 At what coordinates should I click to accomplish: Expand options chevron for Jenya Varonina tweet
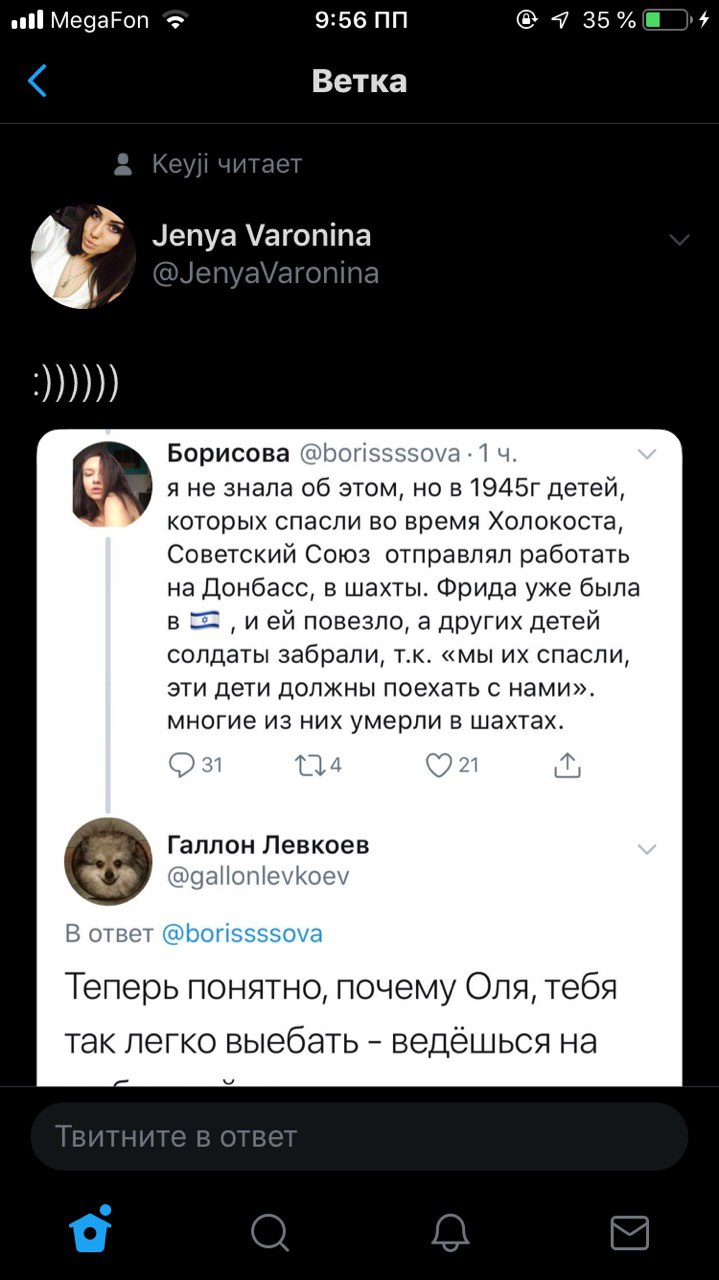tap(679, 240)
